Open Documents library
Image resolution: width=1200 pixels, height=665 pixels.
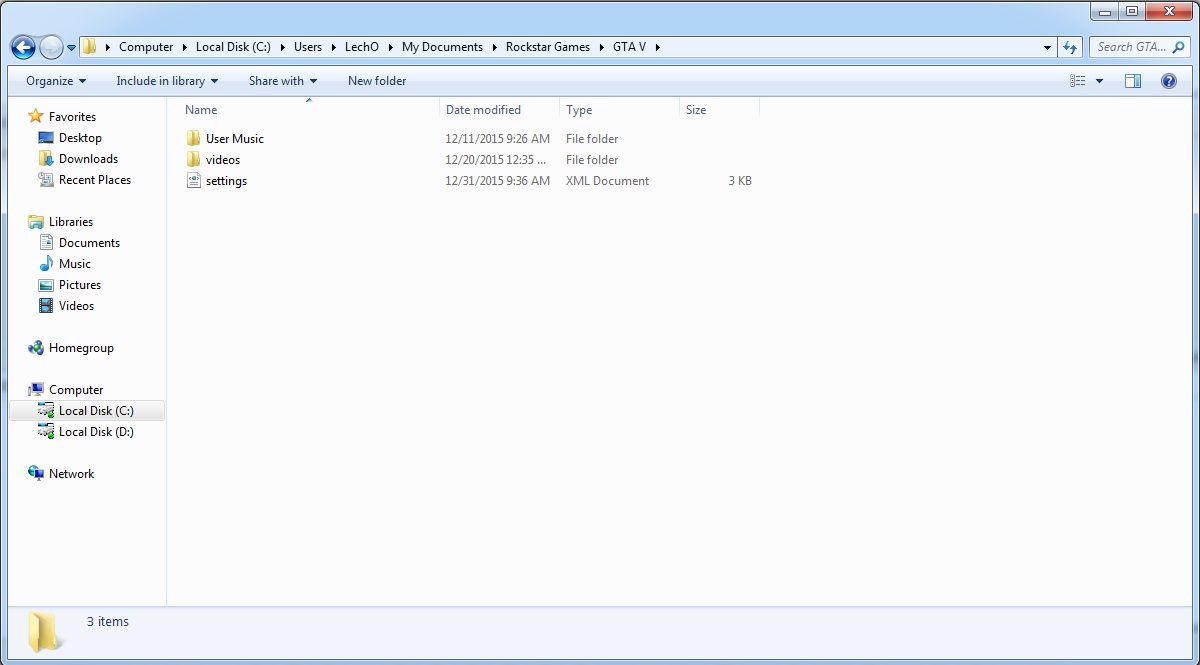tap(89, 243)
